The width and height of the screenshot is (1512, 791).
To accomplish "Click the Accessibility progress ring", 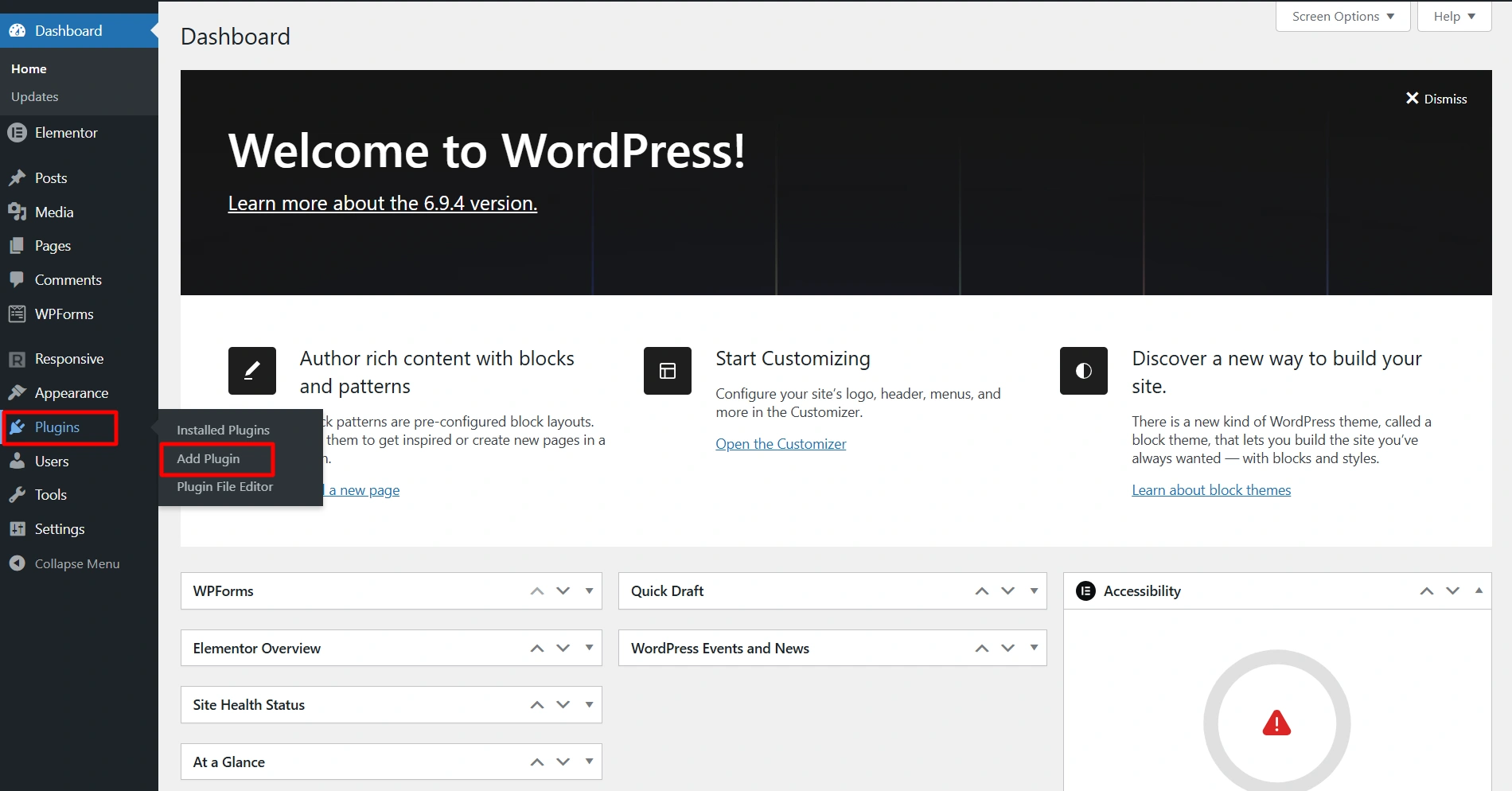I will pos(1276,721).
